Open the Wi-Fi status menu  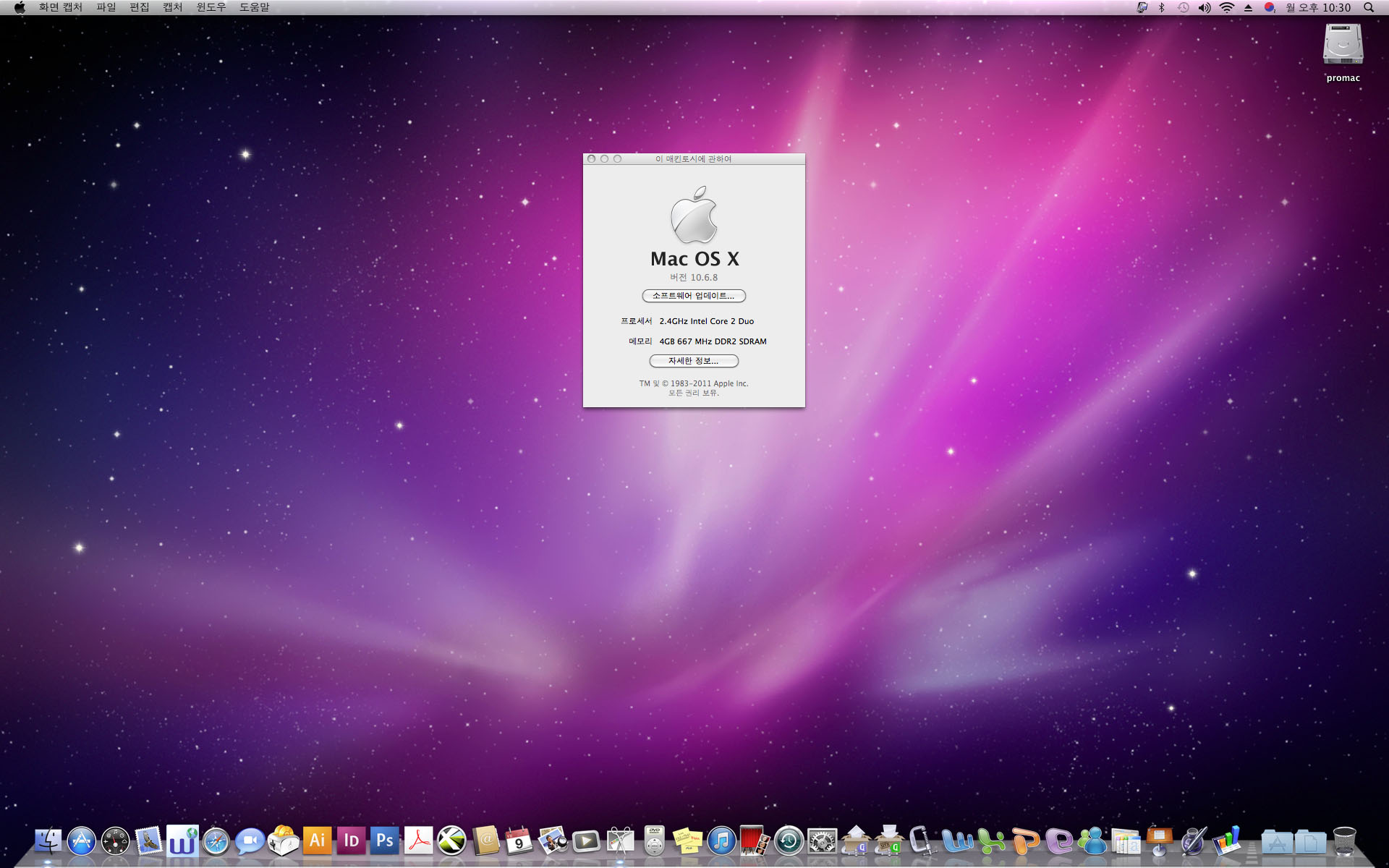coord(1226,7)
